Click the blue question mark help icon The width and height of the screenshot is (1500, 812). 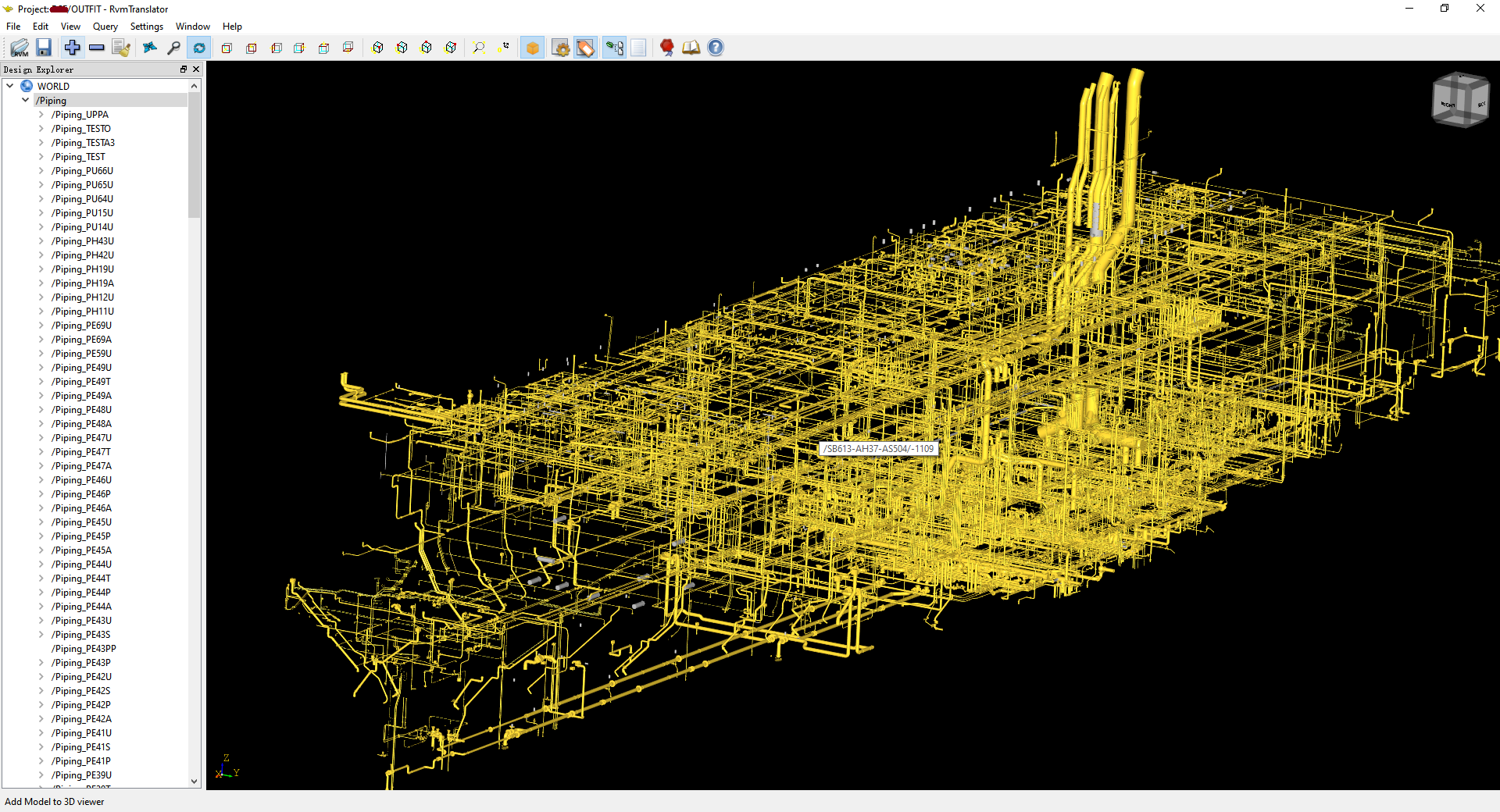pyautogui.click(x=716, y=48)
